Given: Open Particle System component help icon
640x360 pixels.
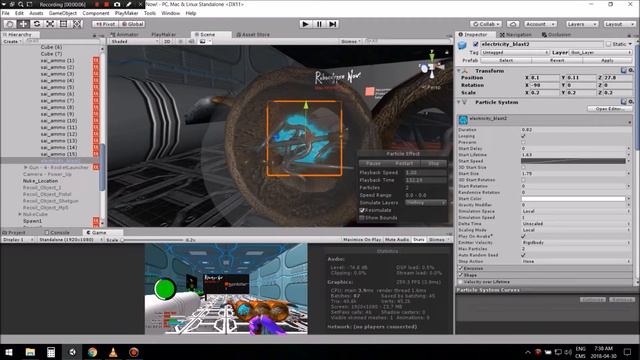Looking at the screenshot, I should [x=624, y=102].
